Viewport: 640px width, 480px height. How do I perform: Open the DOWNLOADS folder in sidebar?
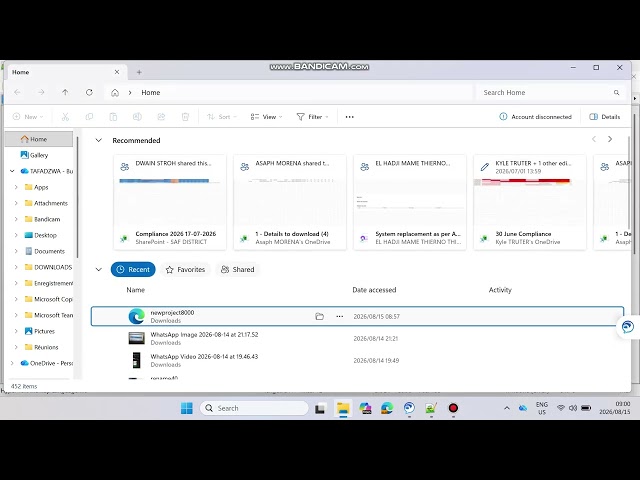coord(53,267)
